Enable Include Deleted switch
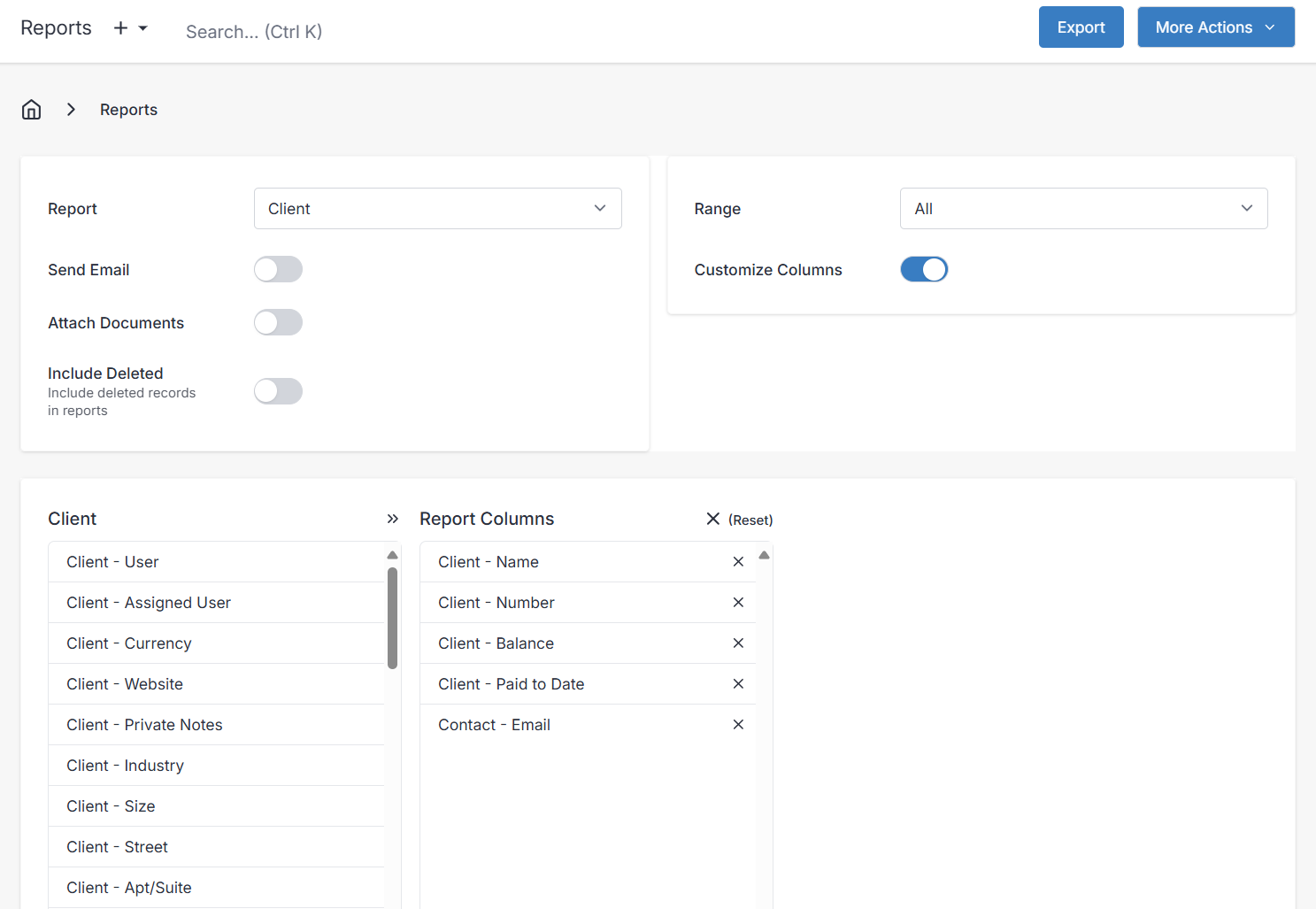This screenshot has width=1316, height=909. [278, 391]
